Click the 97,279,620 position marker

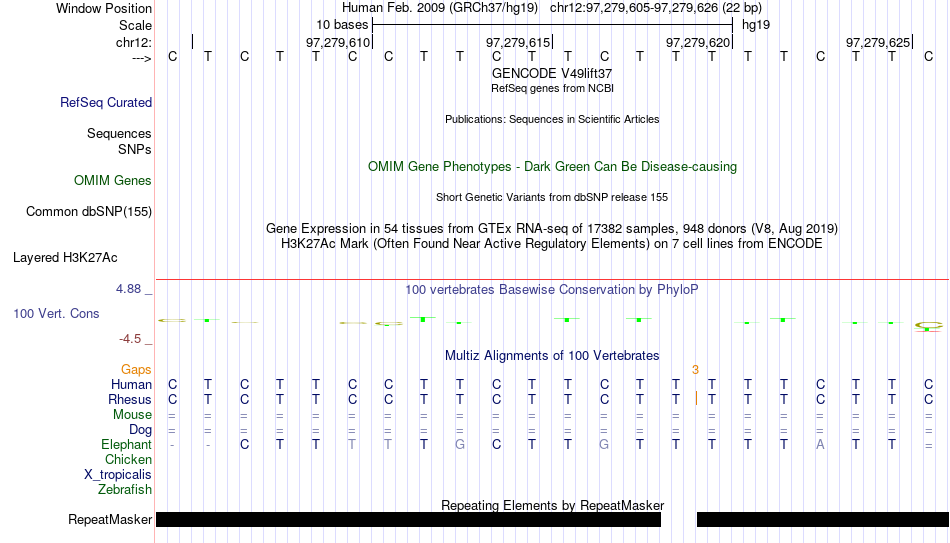tap(699, 42)
